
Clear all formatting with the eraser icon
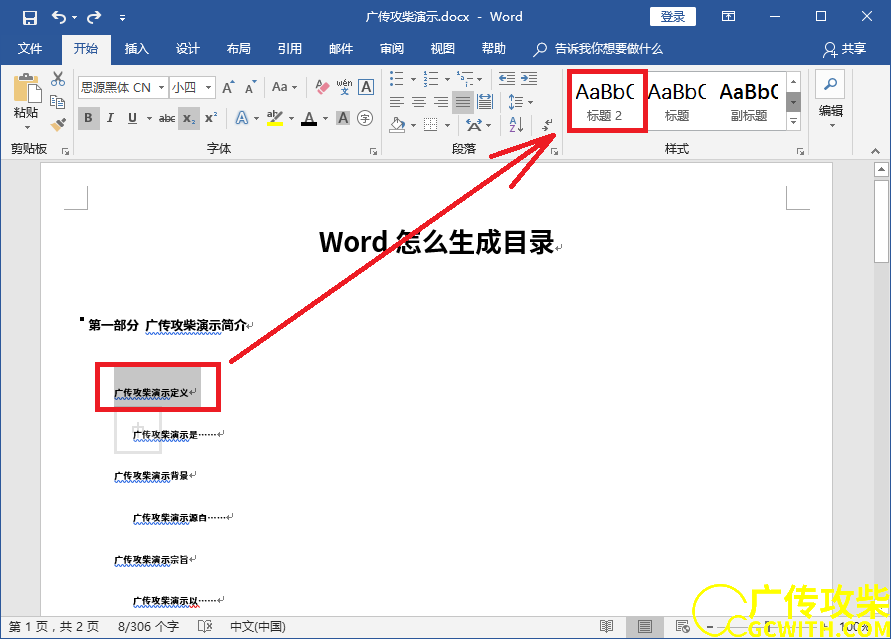coord(322,87)
